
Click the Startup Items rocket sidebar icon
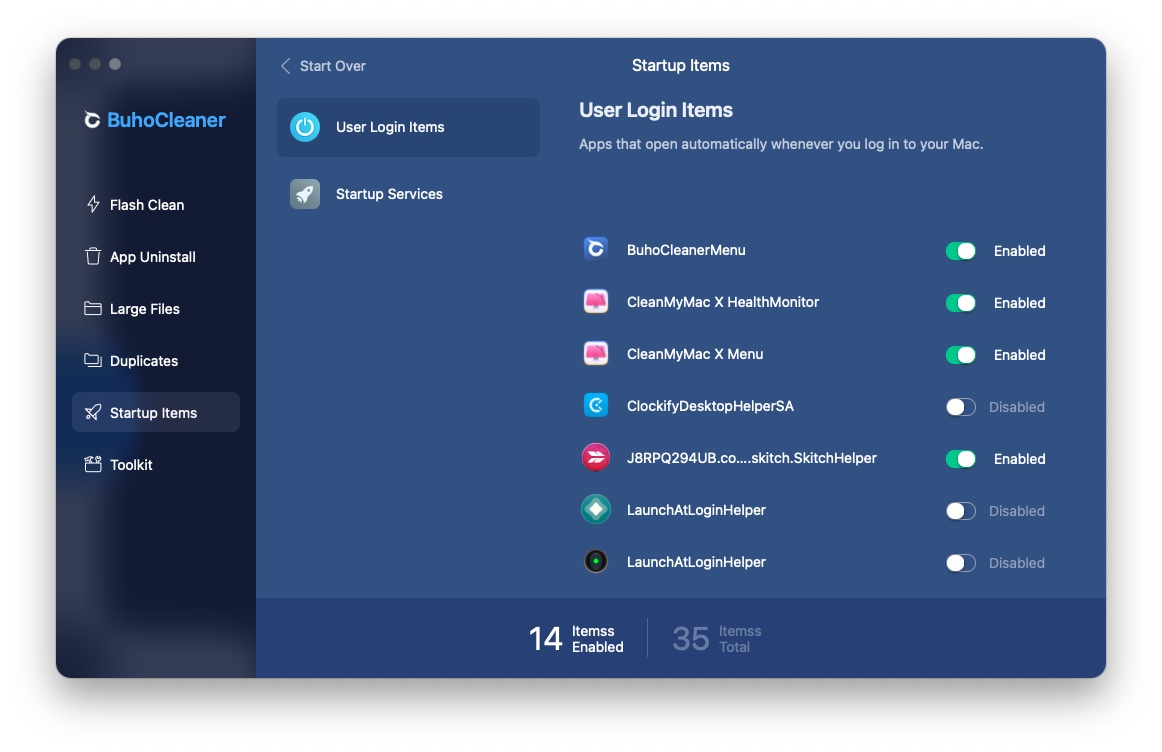(x=93, y=413)
